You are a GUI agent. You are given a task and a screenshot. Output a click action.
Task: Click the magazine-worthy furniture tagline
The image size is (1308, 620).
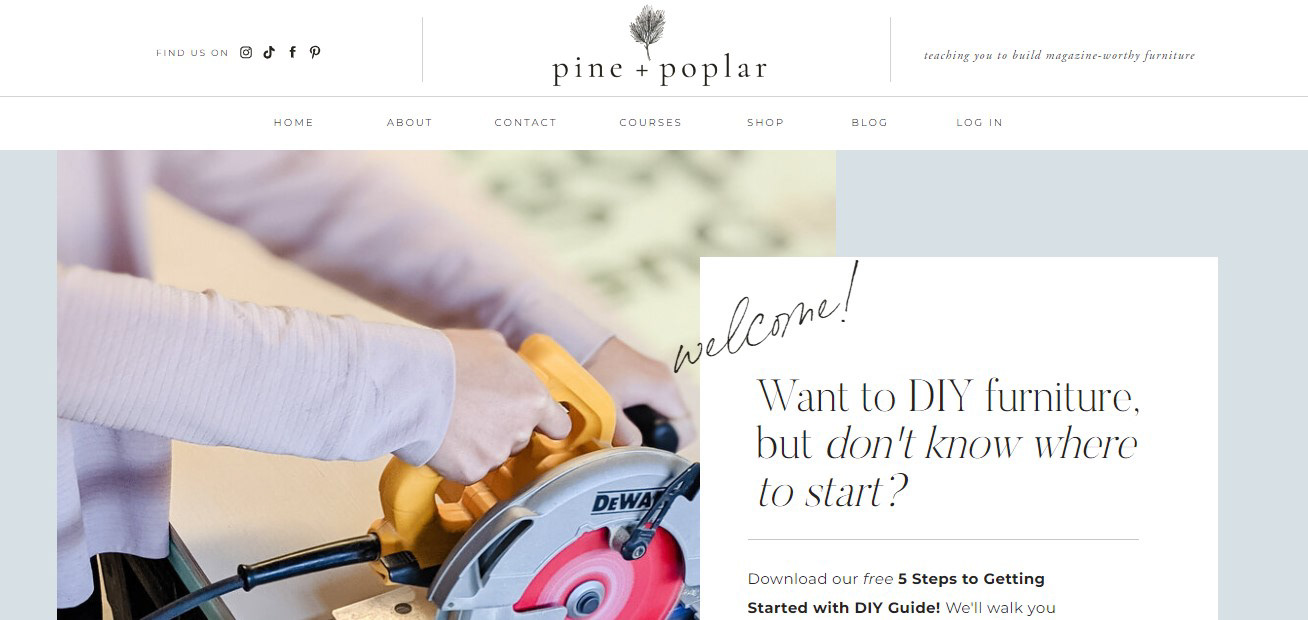tap(1059, 56)
